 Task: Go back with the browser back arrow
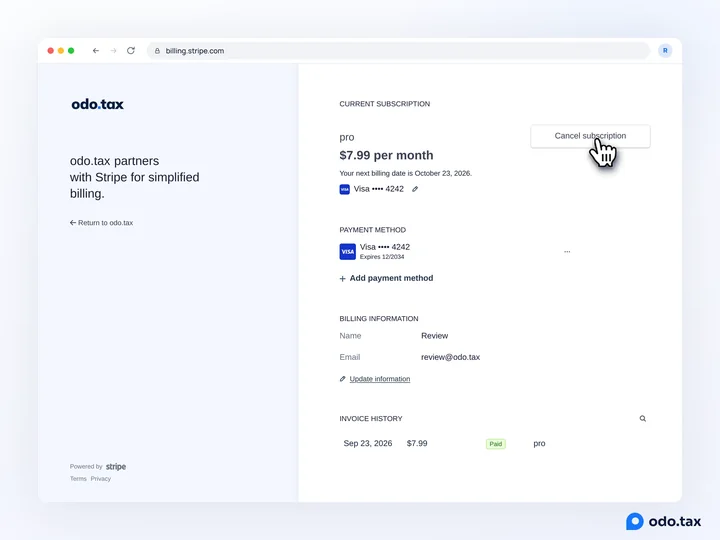click(96, 51)
